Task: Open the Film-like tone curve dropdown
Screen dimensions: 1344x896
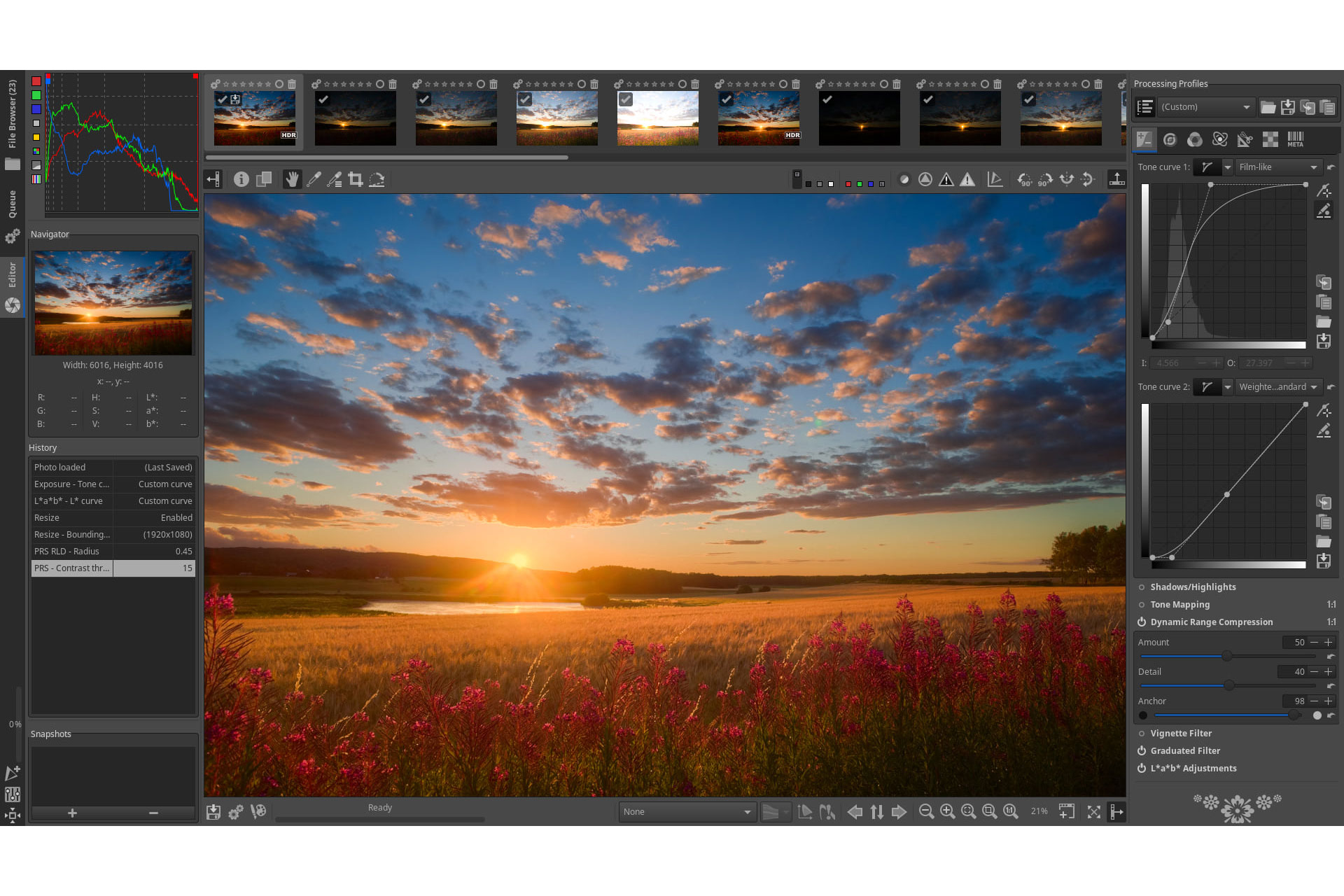Action: (1277, 167)
